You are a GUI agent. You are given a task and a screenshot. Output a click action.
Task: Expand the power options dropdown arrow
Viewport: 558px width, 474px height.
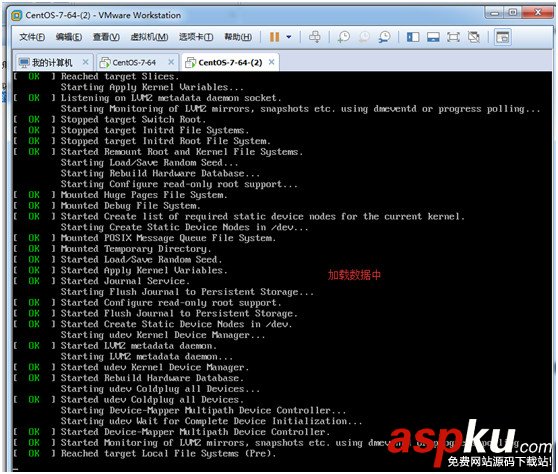tap(289, 37)
